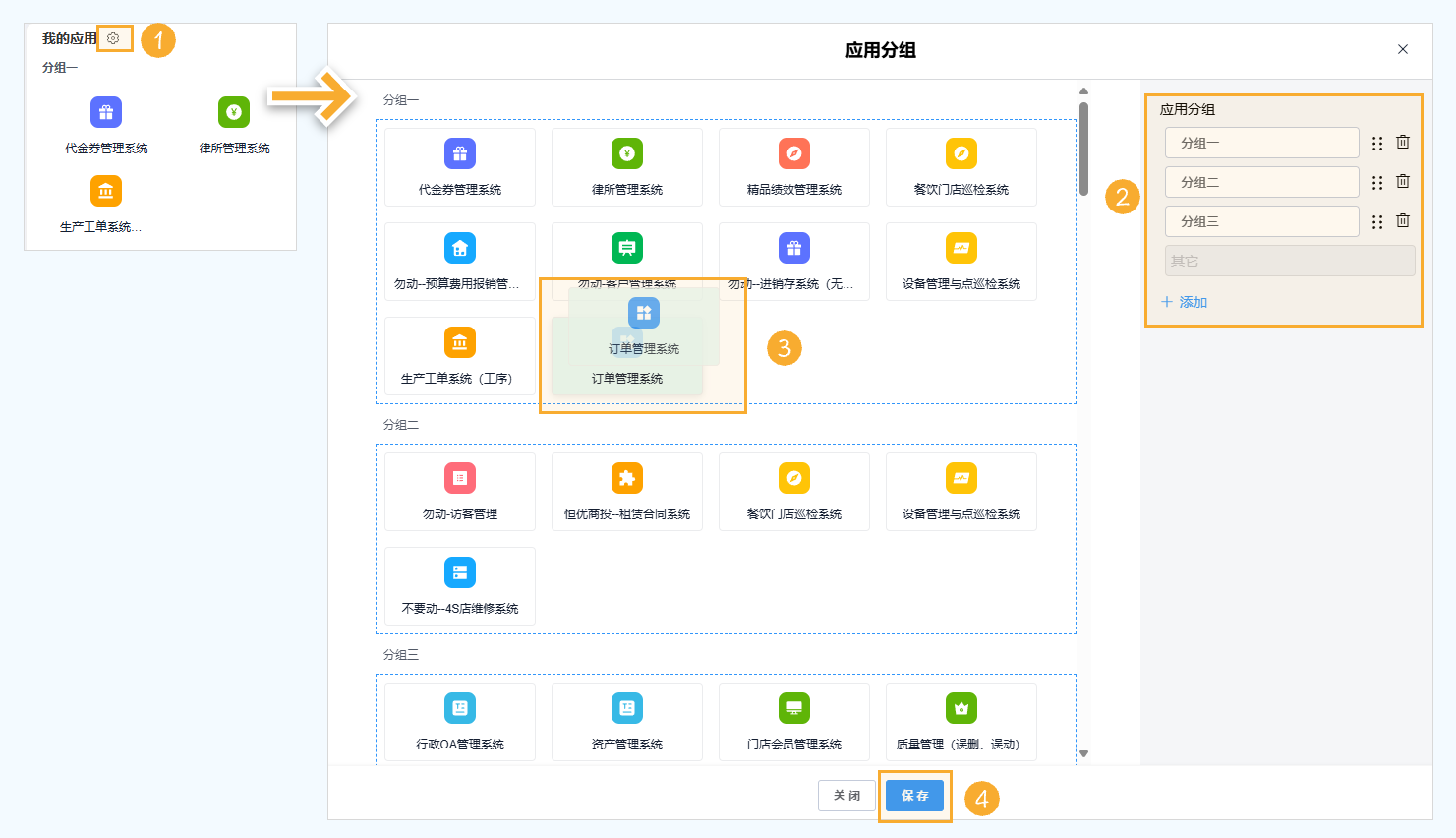Open the 不要动--4S店维修系统 icon
The height and width of the screenshot is (838, 1456).
[459, 586]
